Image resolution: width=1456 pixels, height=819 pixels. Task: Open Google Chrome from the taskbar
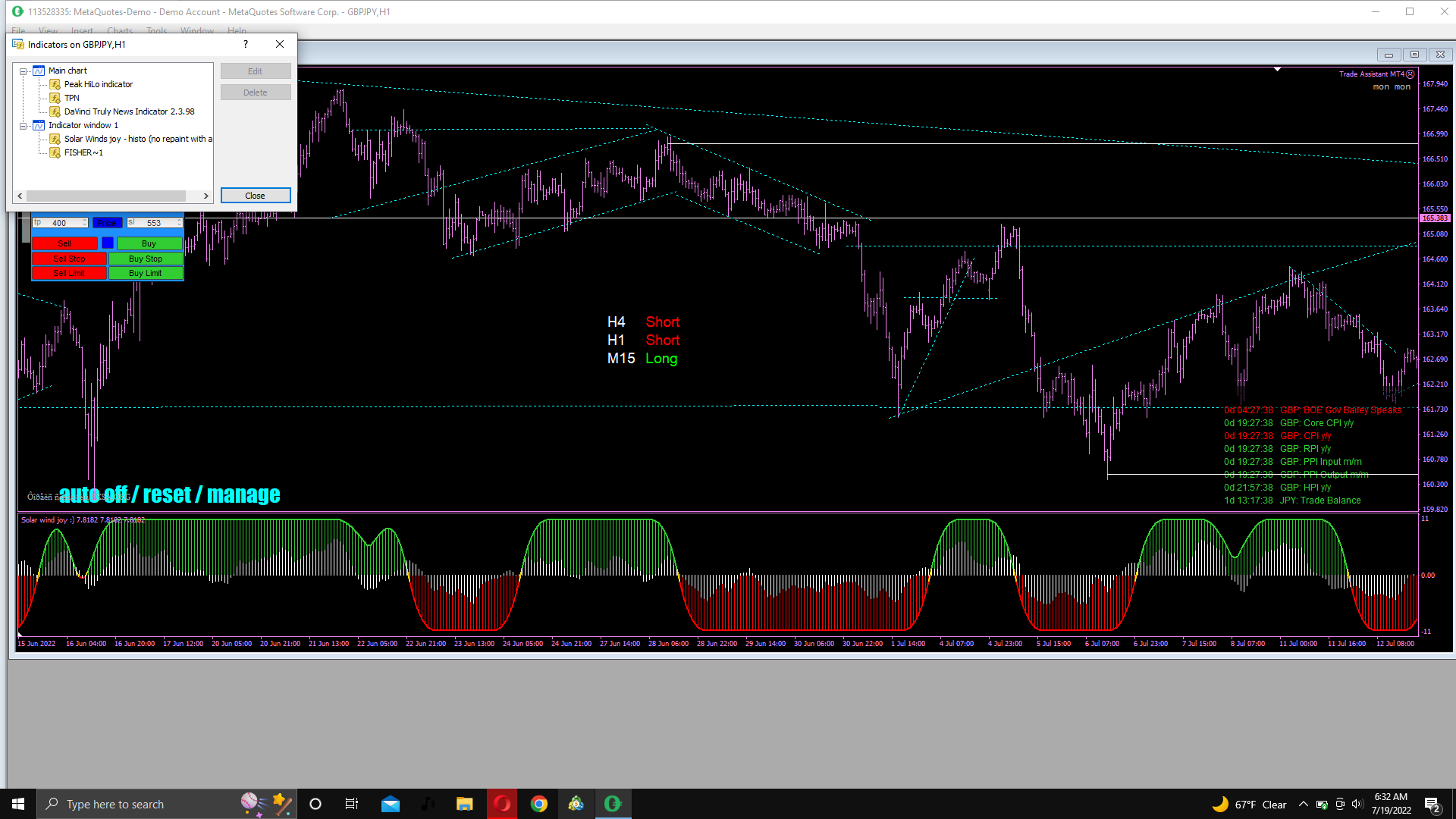click(x=539, y=804)
